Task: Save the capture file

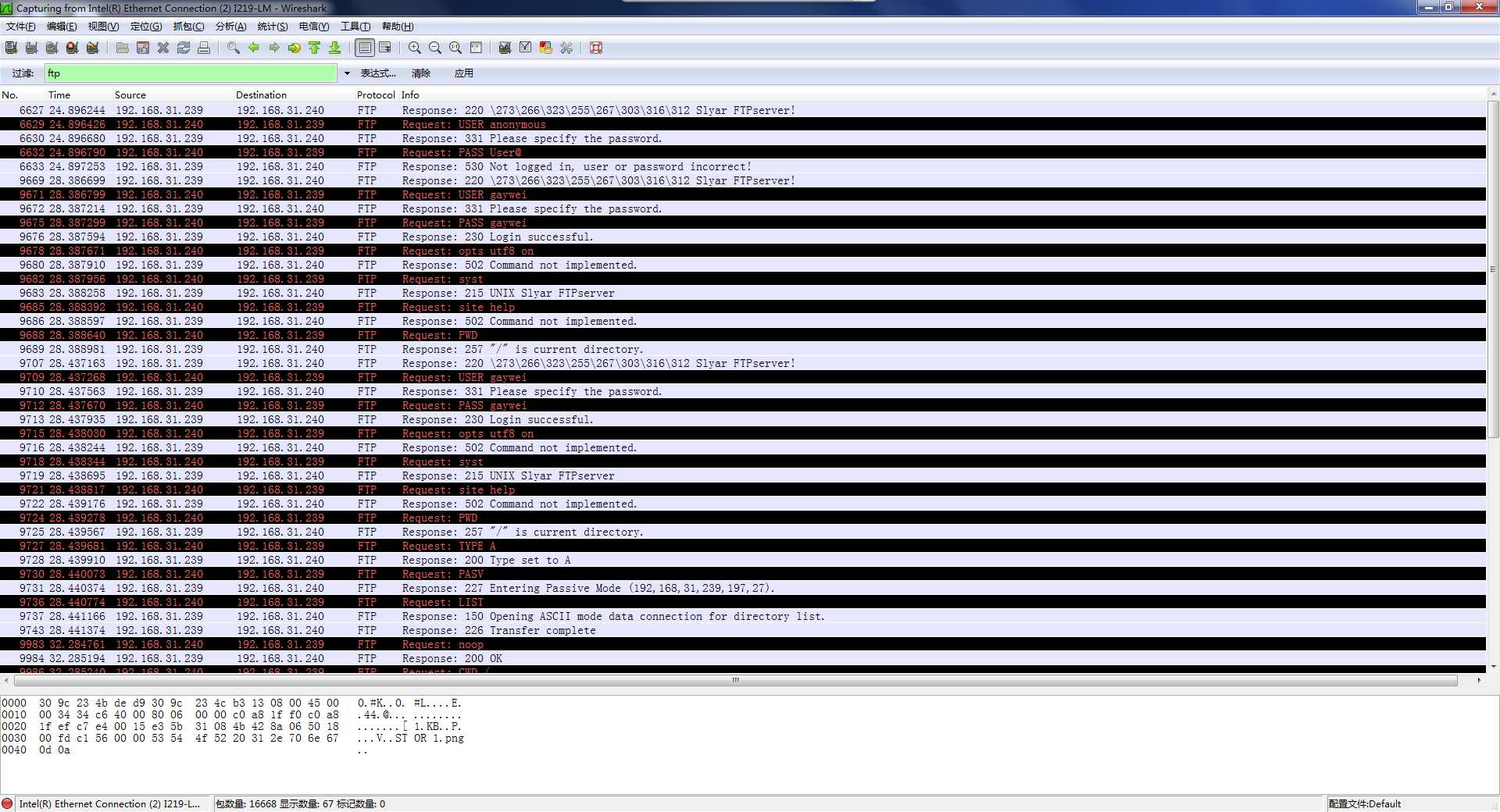Action: [143, 48]
